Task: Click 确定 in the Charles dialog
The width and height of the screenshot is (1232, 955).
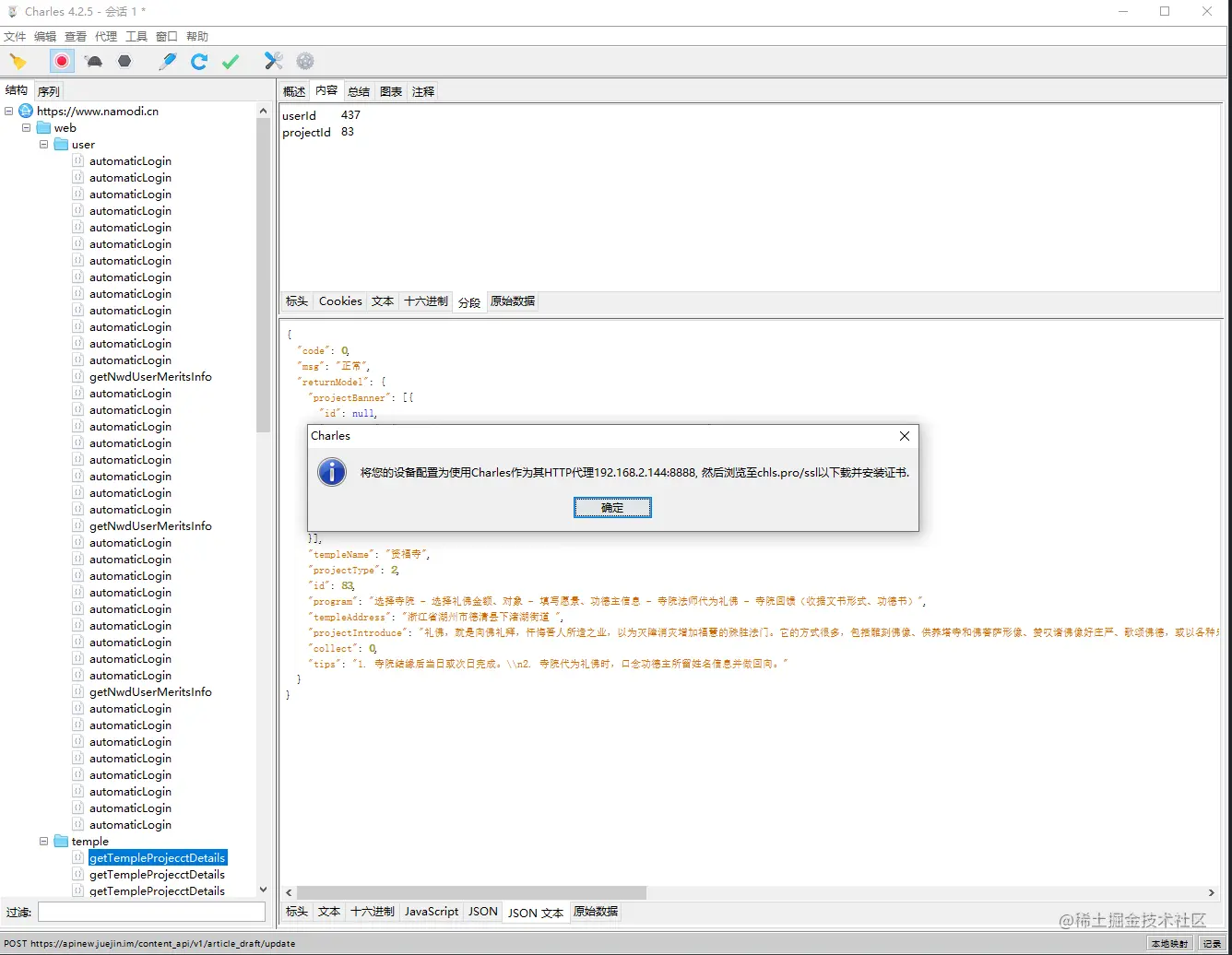Action: (612, 508)
